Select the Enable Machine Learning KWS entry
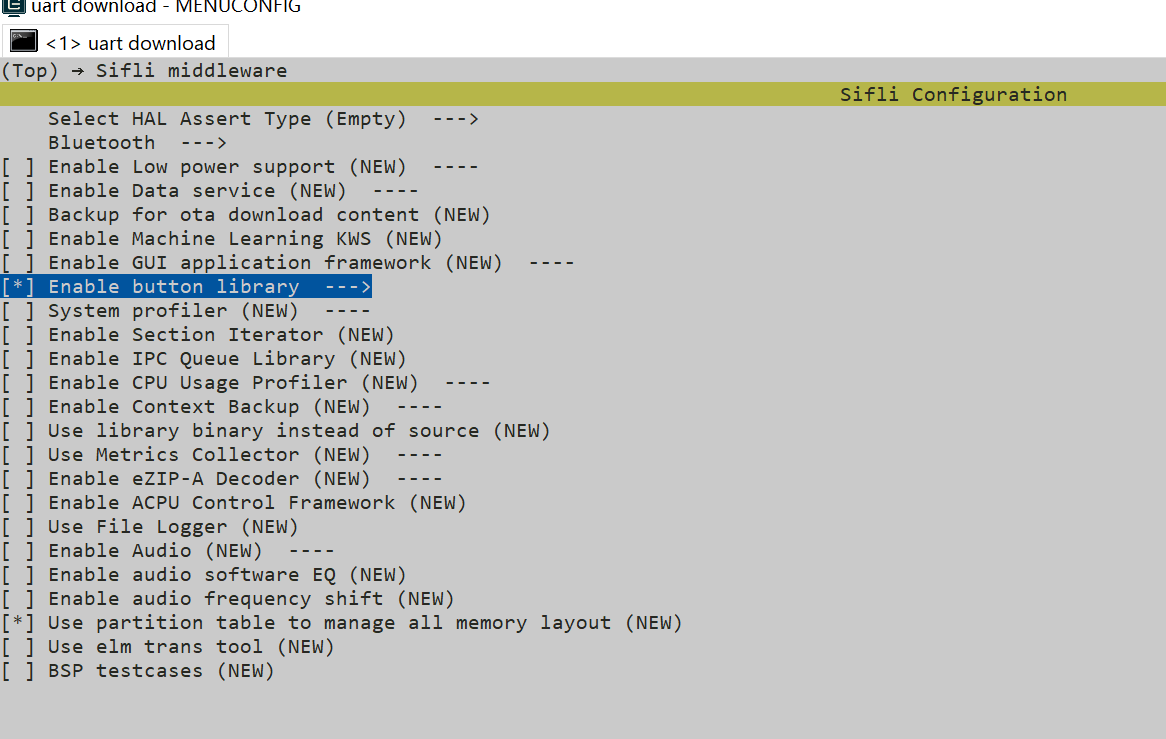Viewport: 1166px width, 739px height. [x=244, y=239]
